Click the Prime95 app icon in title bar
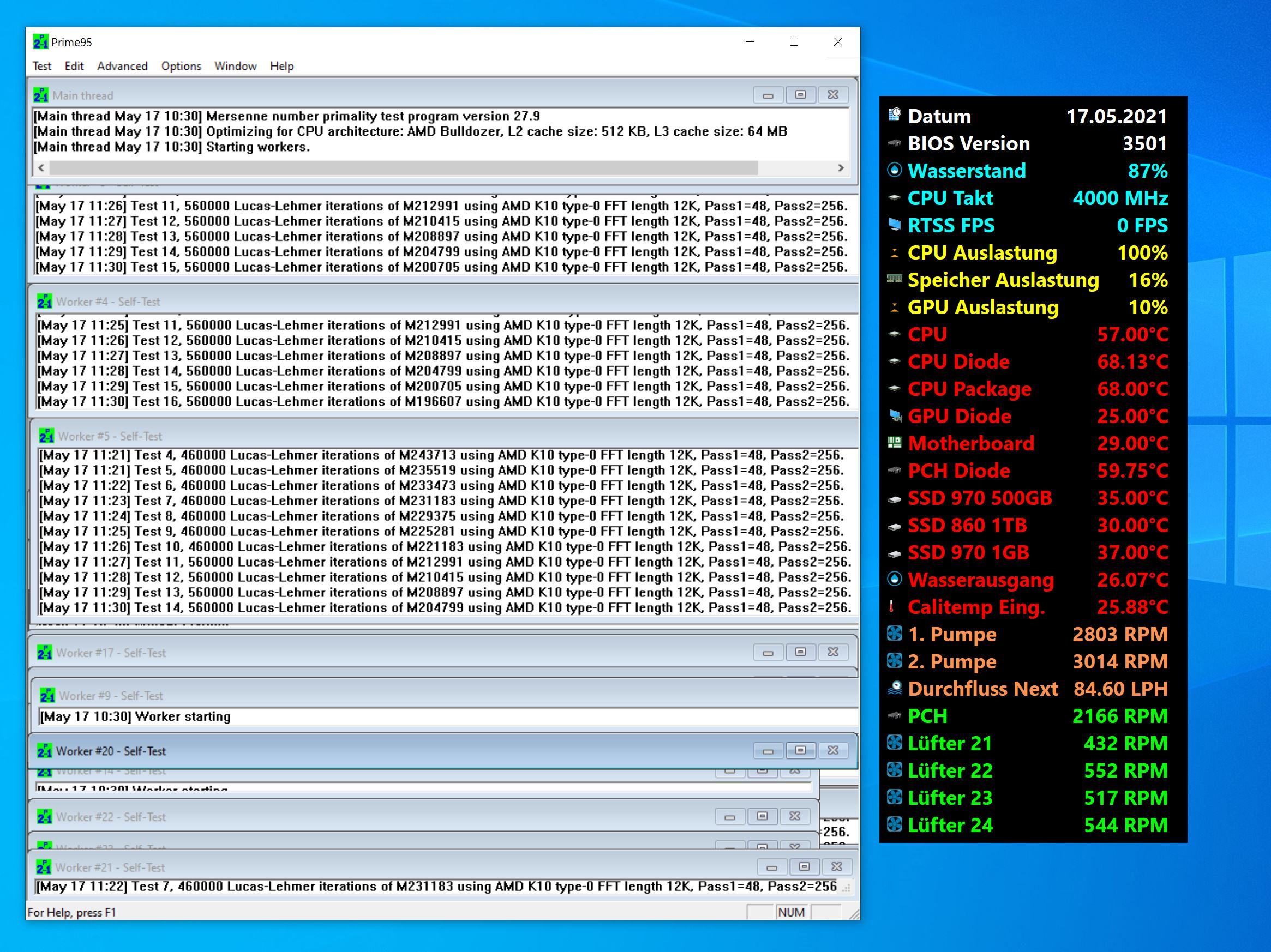The height and width of the screenshot is (952, 1271). (40, 42)
